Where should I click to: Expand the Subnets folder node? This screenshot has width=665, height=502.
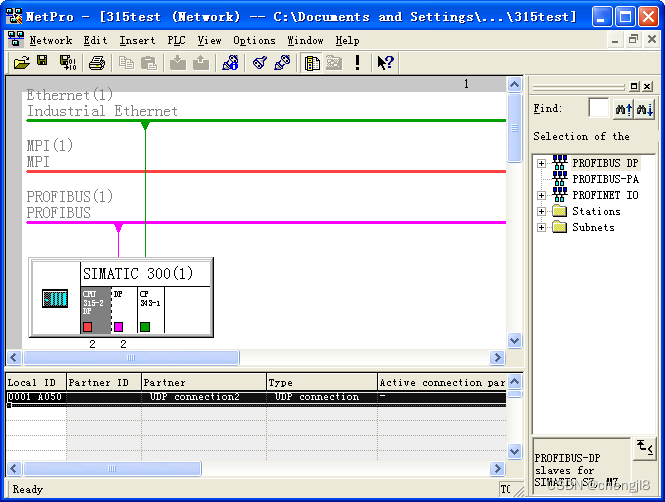[x=541, y=228]
